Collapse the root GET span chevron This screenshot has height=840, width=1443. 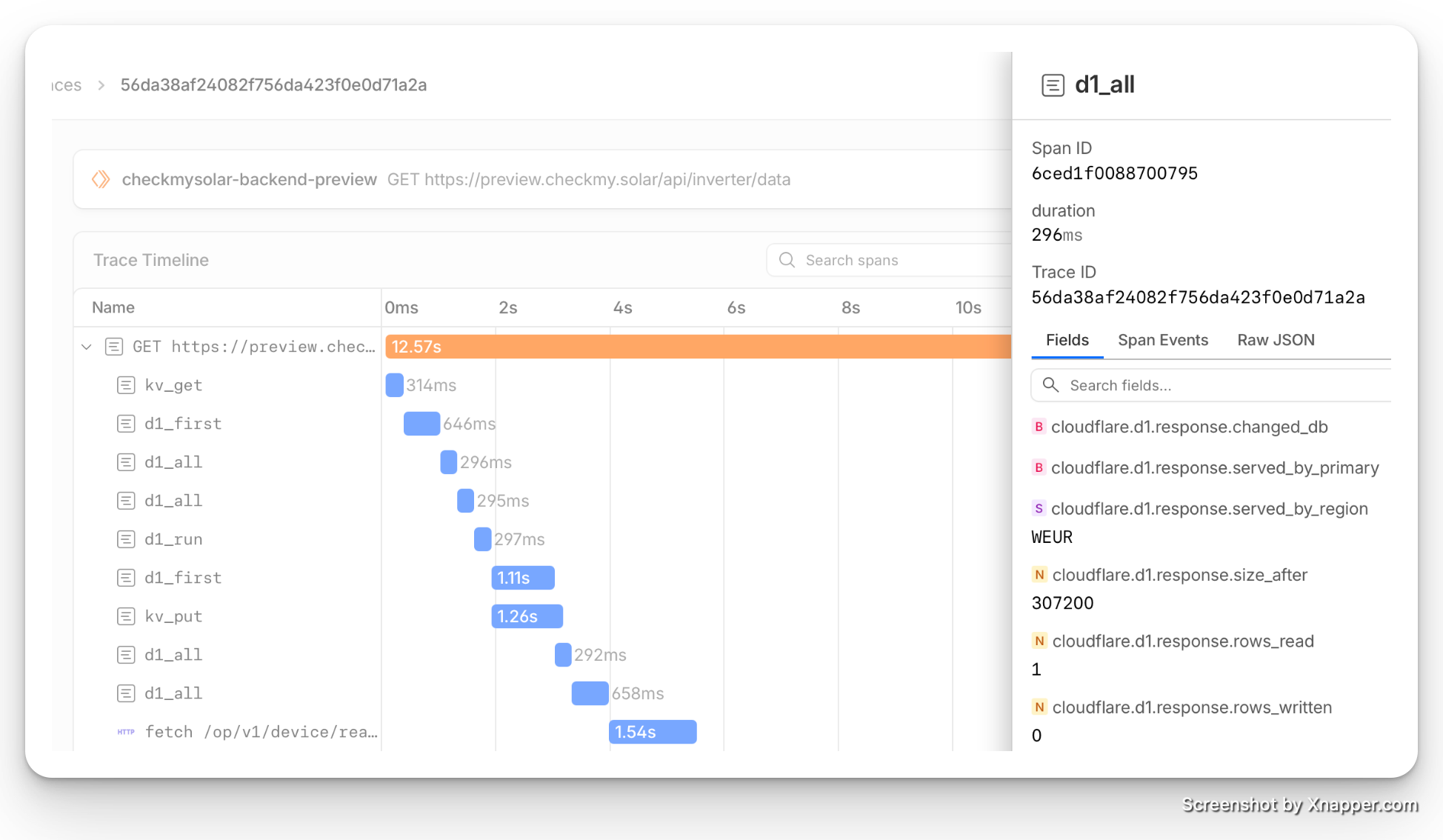pos(87,347)
